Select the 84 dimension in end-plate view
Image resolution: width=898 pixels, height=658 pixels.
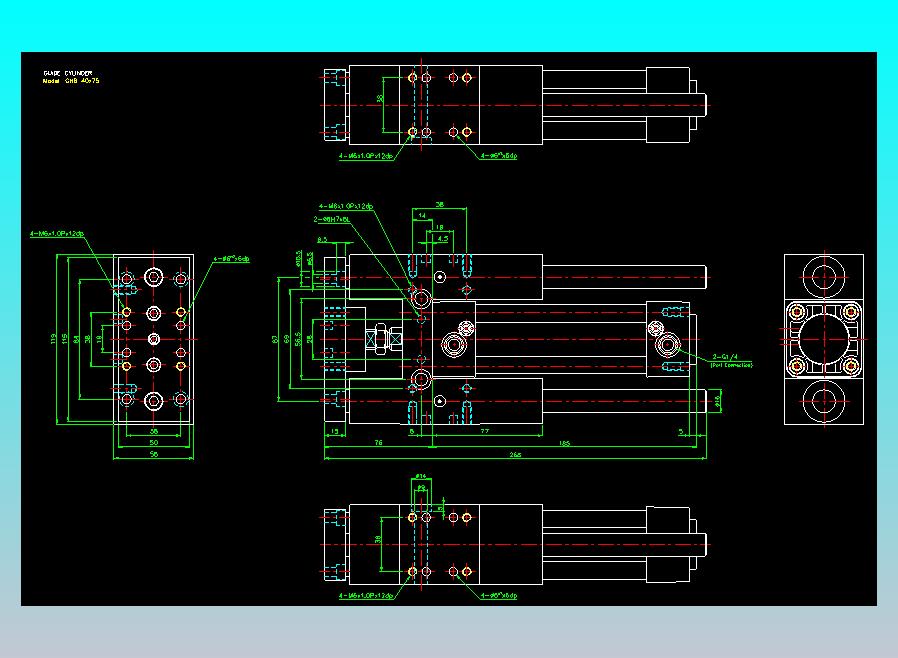[76, 339]
